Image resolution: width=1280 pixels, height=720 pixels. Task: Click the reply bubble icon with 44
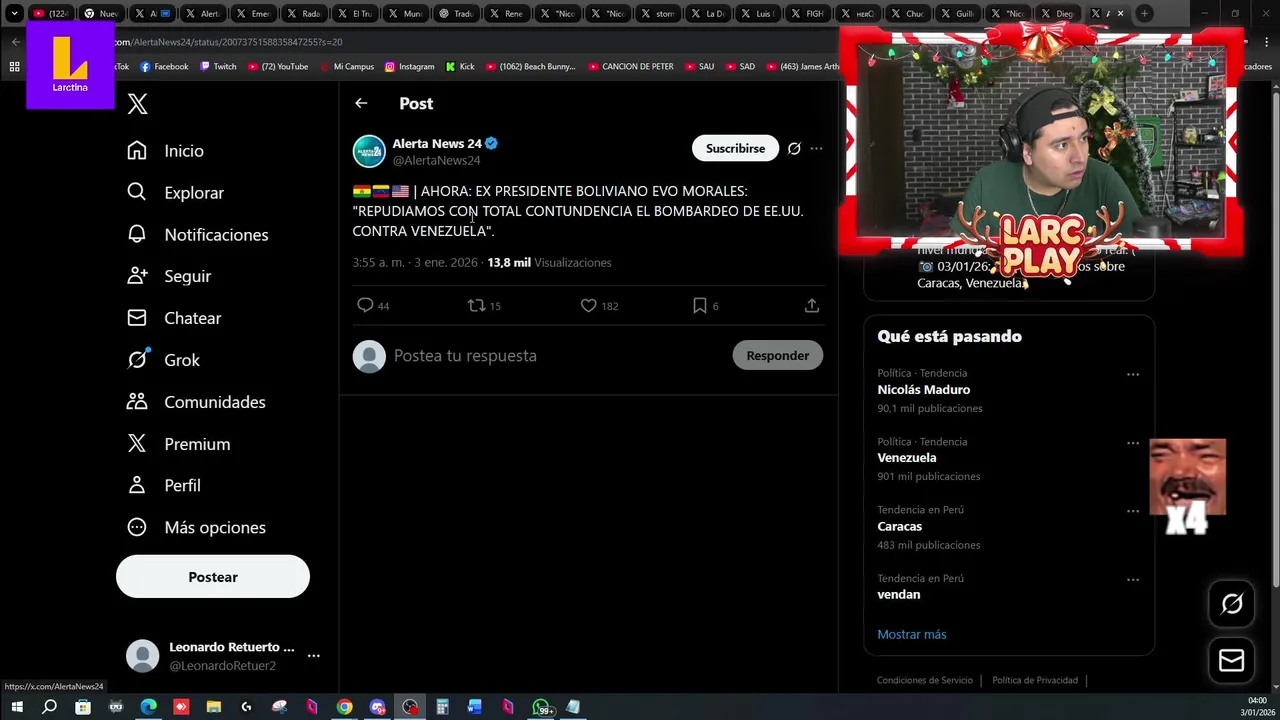pyautogui.click(x=365, y=305)
